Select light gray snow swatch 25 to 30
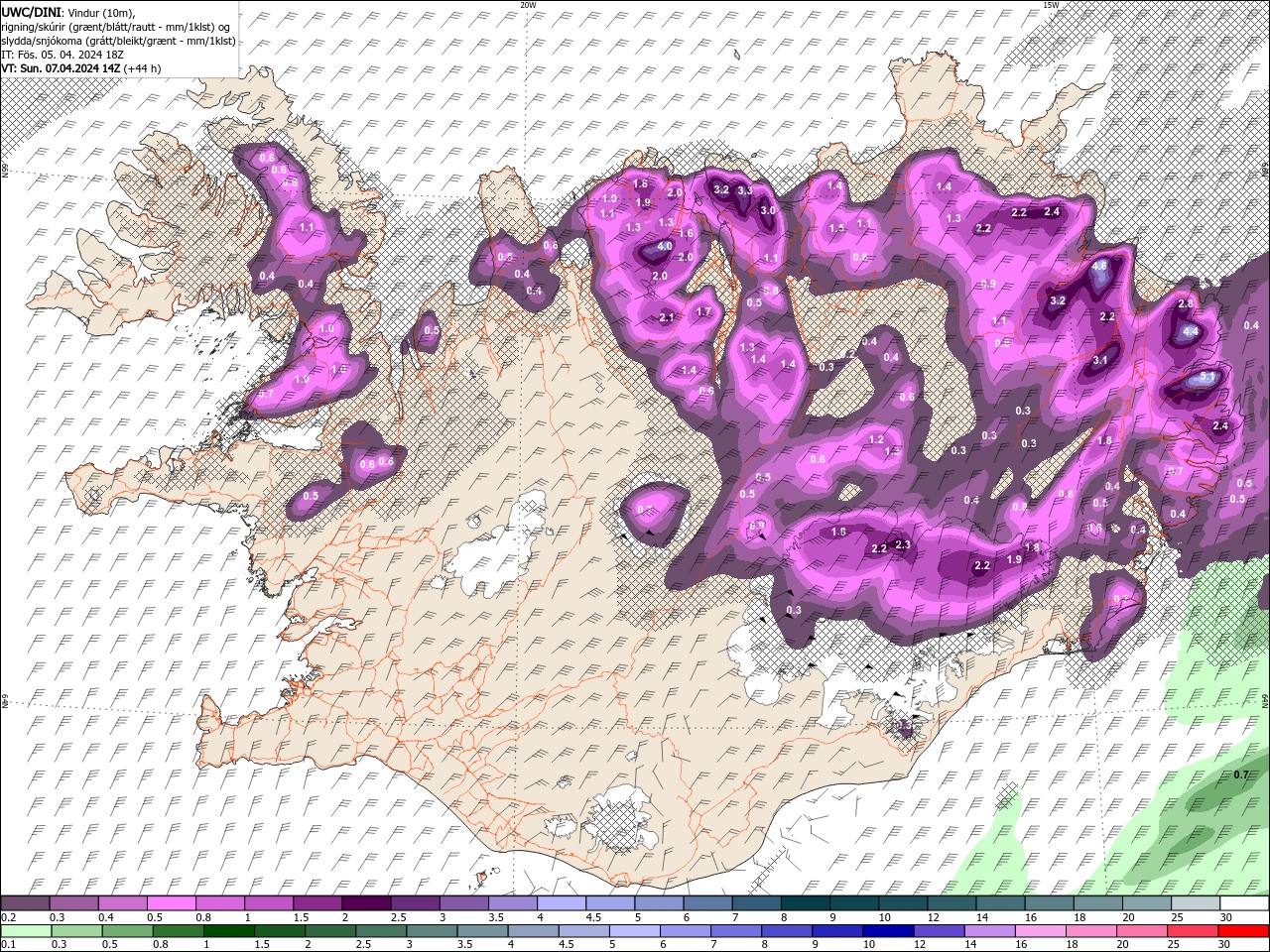1270x952 pixels. coord(1196,903)
